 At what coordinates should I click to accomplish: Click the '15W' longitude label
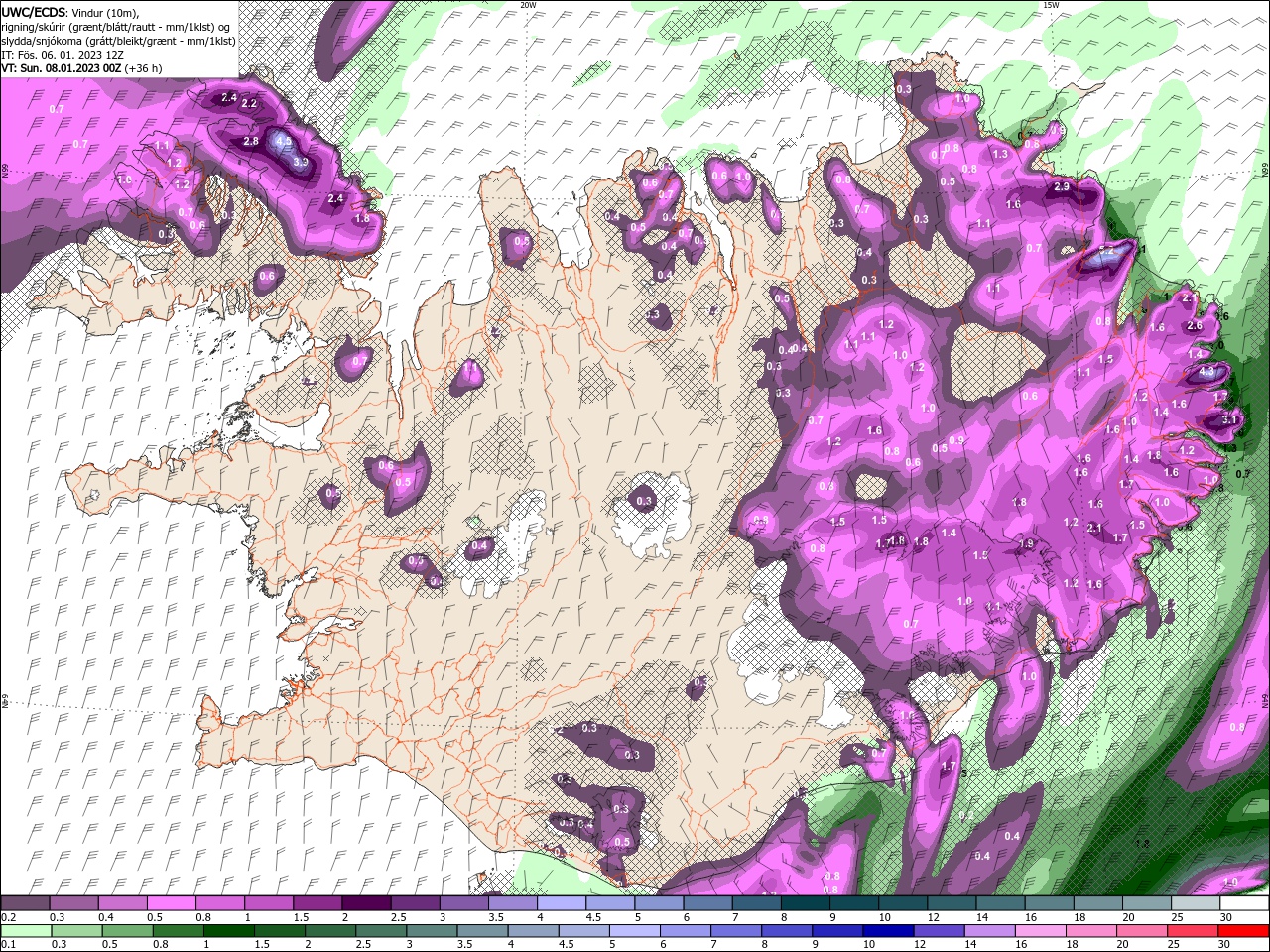(x=1051, y=5)
